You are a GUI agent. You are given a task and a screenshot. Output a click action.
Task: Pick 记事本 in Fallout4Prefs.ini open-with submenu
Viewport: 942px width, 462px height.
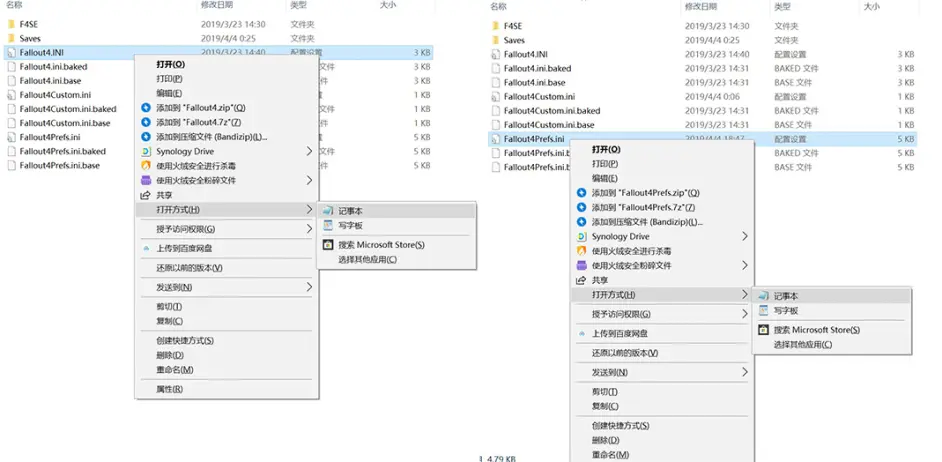[786, 296]
